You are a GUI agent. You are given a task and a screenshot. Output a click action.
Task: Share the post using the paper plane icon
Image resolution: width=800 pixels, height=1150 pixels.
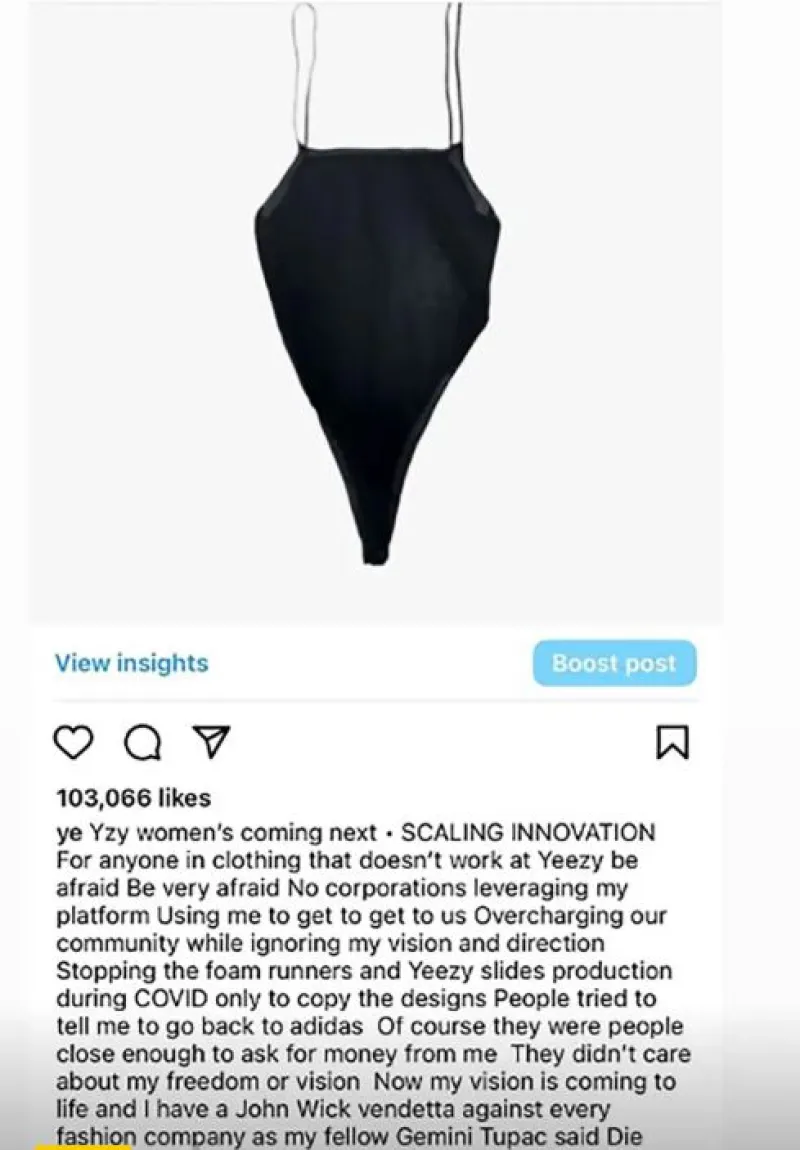(211, 741)
